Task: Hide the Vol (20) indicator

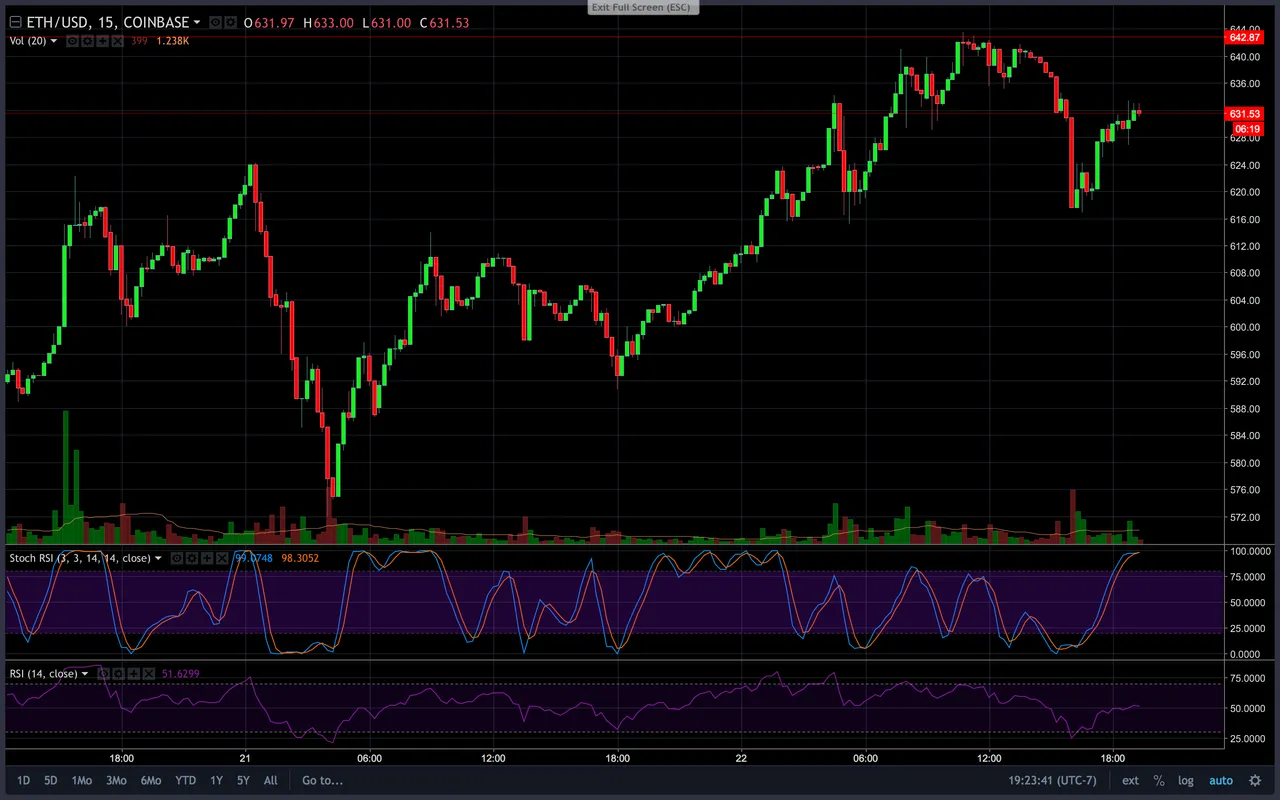Action: (x=73, y=41)
